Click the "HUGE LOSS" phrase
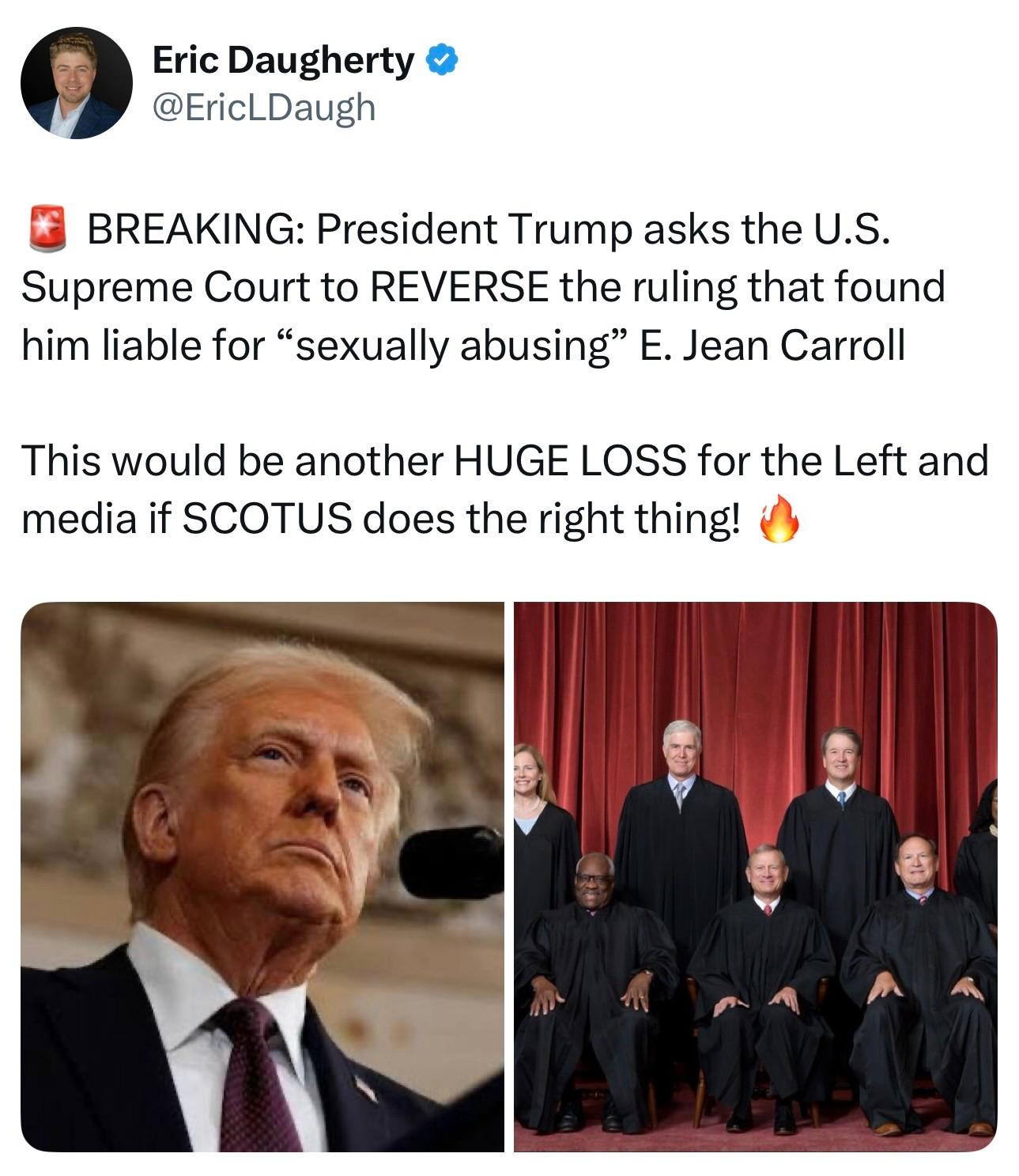This screenshot has width=1019, height=1176. [570, 461]
